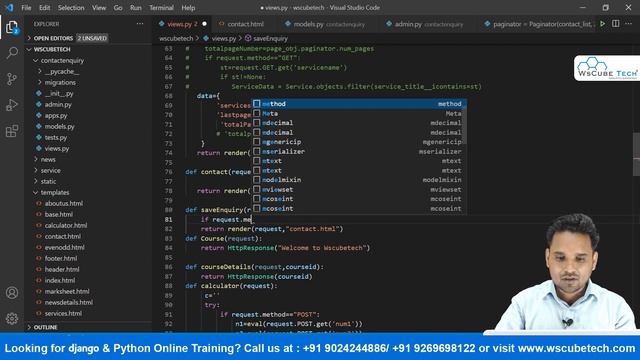Switch to the views.py editor tab
The image size is (640, 360).
point(182,24)
